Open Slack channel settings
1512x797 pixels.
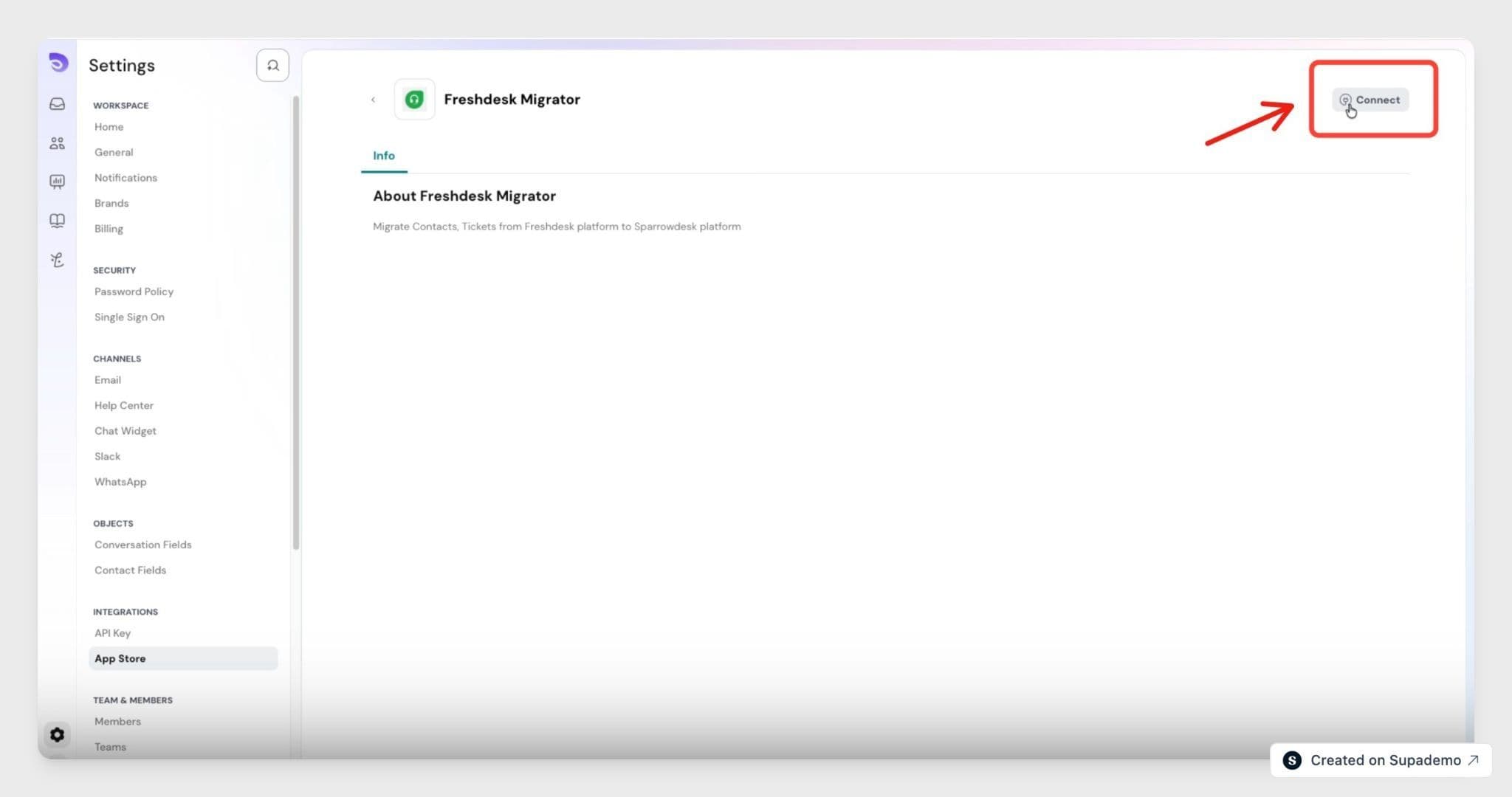(107, 456)
